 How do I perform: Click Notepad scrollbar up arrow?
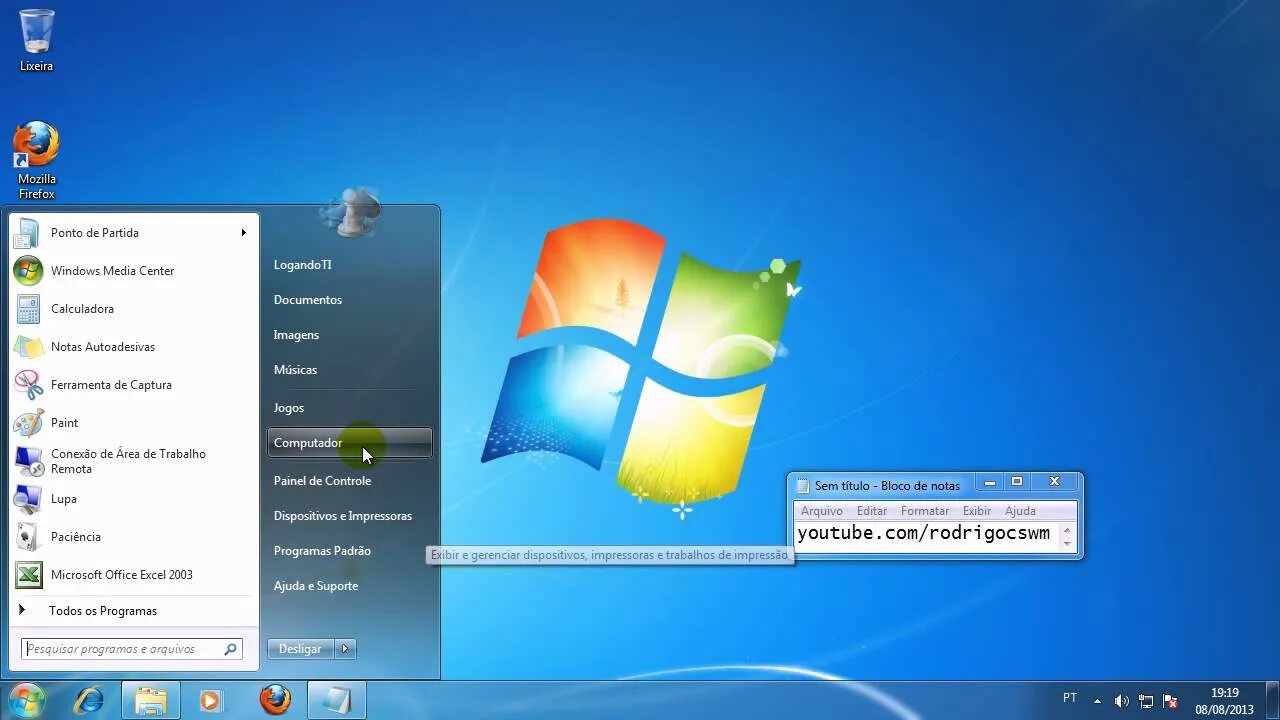coord(1067,531)
